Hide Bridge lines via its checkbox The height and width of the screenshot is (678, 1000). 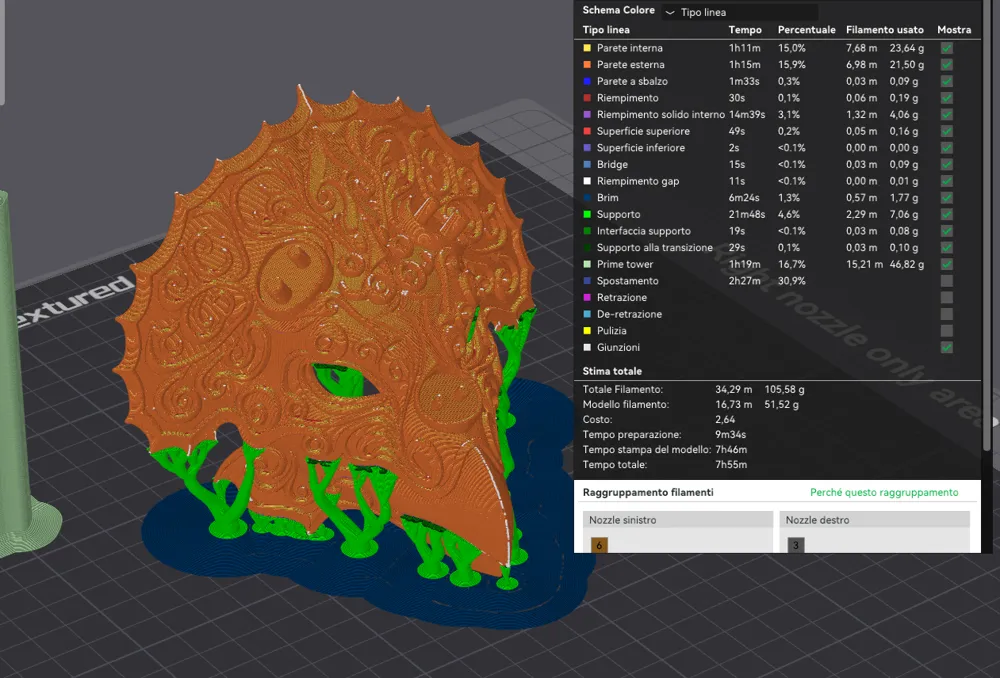[946, 164]
